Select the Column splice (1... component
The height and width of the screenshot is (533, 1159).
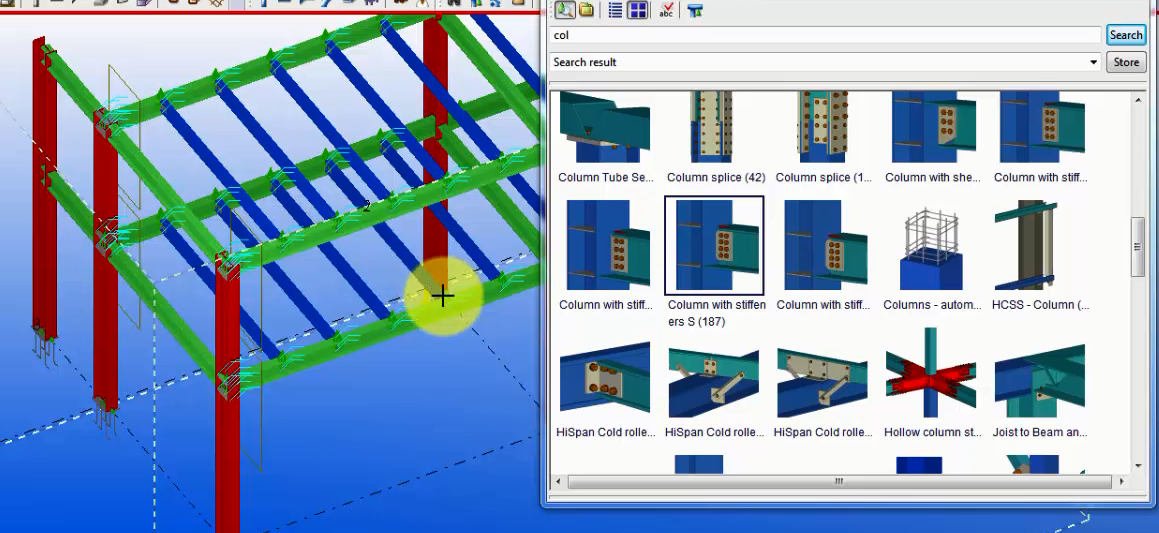point(823,138)
